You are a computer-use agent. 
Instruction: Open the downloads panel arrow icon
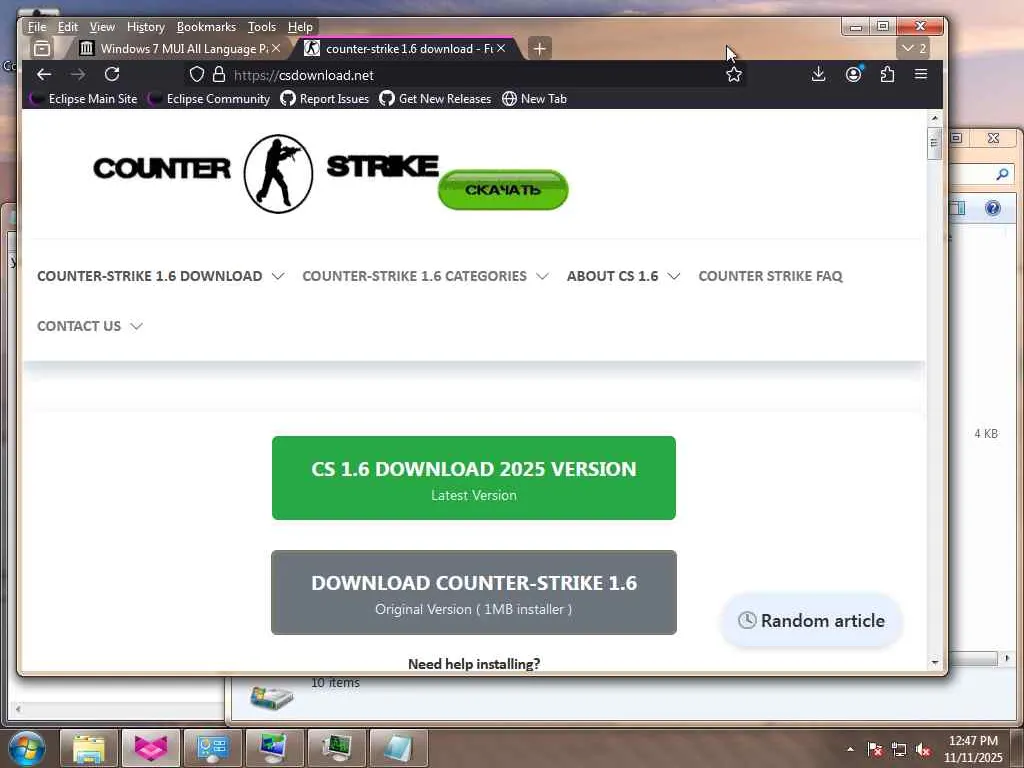[818, 74]
